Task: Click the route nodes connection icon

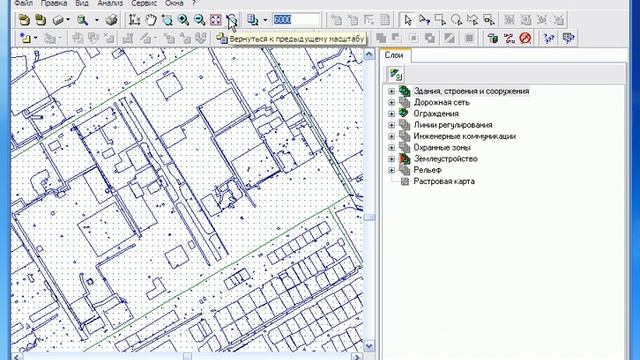Action: (x=509, y=38)
